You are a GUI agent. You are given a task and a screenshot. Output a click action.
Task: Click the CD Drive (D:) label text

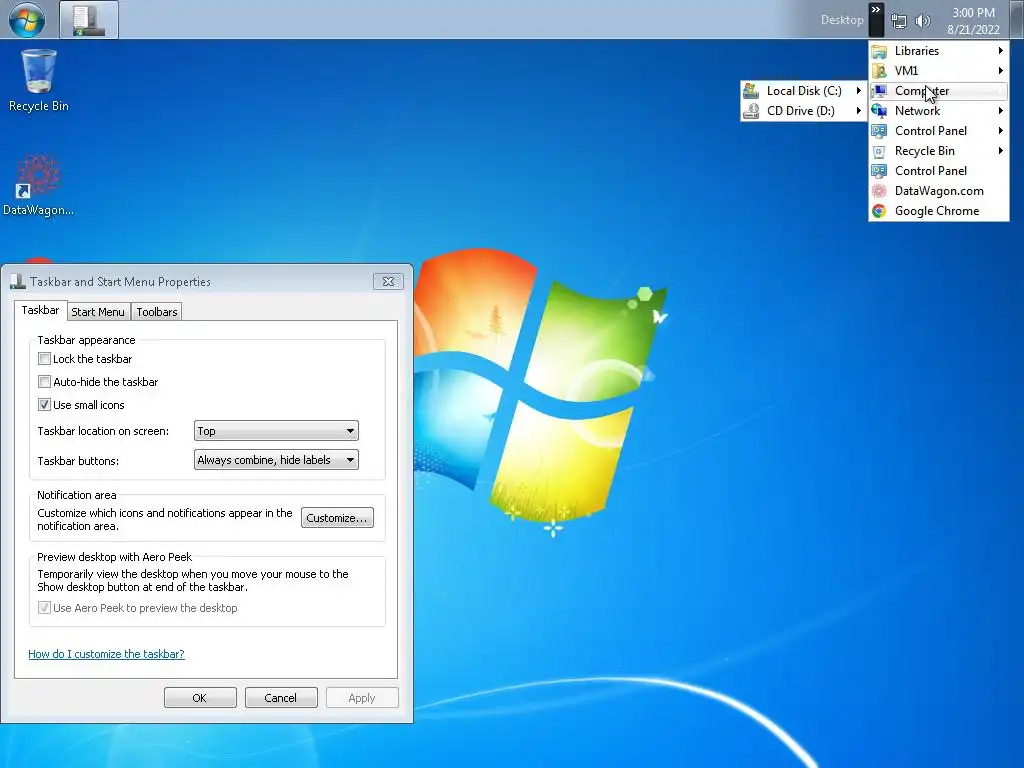(x=801, y=111)
